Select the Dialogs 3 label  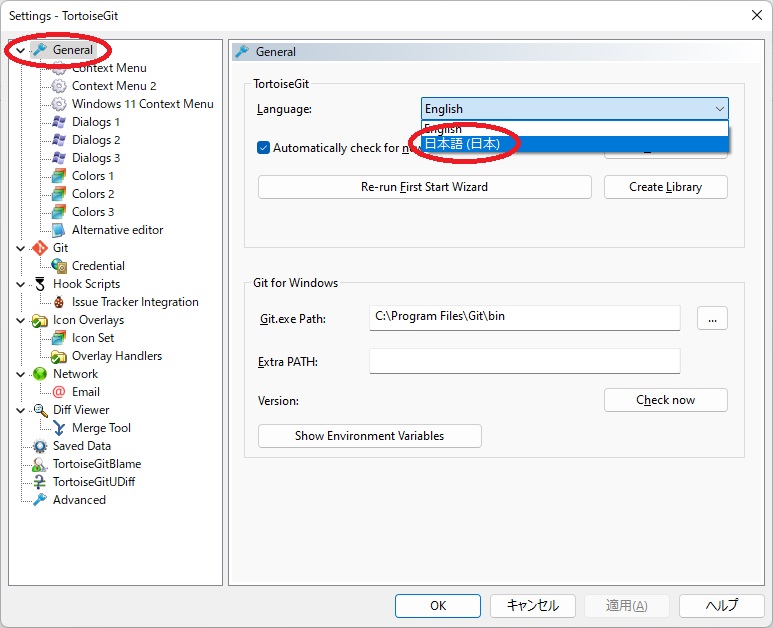pos(96,158)
